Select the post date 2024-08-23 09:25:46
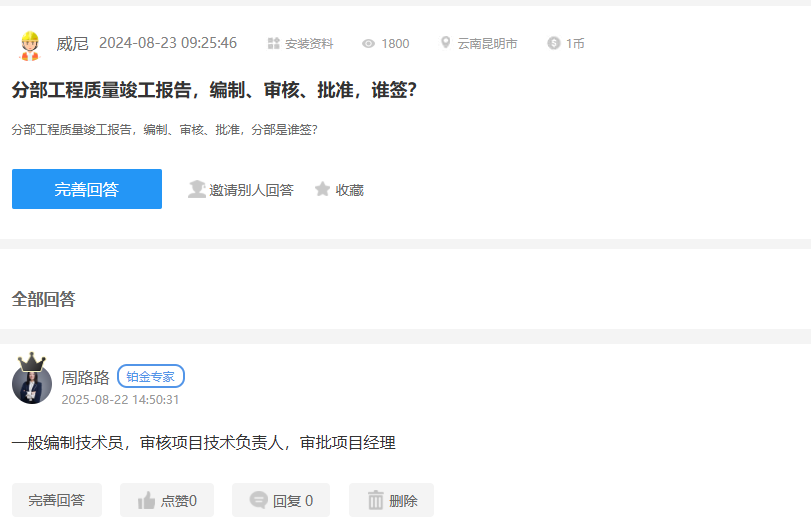The image size is (811, 529). 168,43
